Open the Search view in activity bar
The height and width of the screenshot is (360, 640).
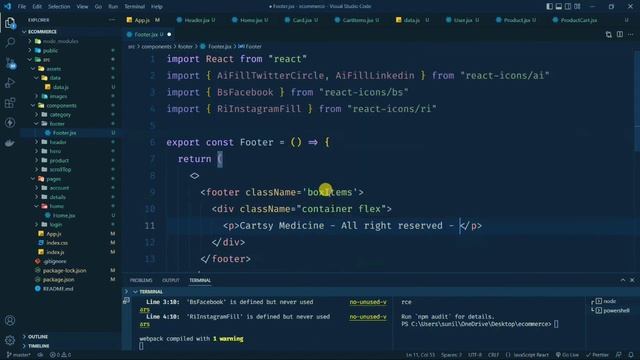tap(10, 42)
